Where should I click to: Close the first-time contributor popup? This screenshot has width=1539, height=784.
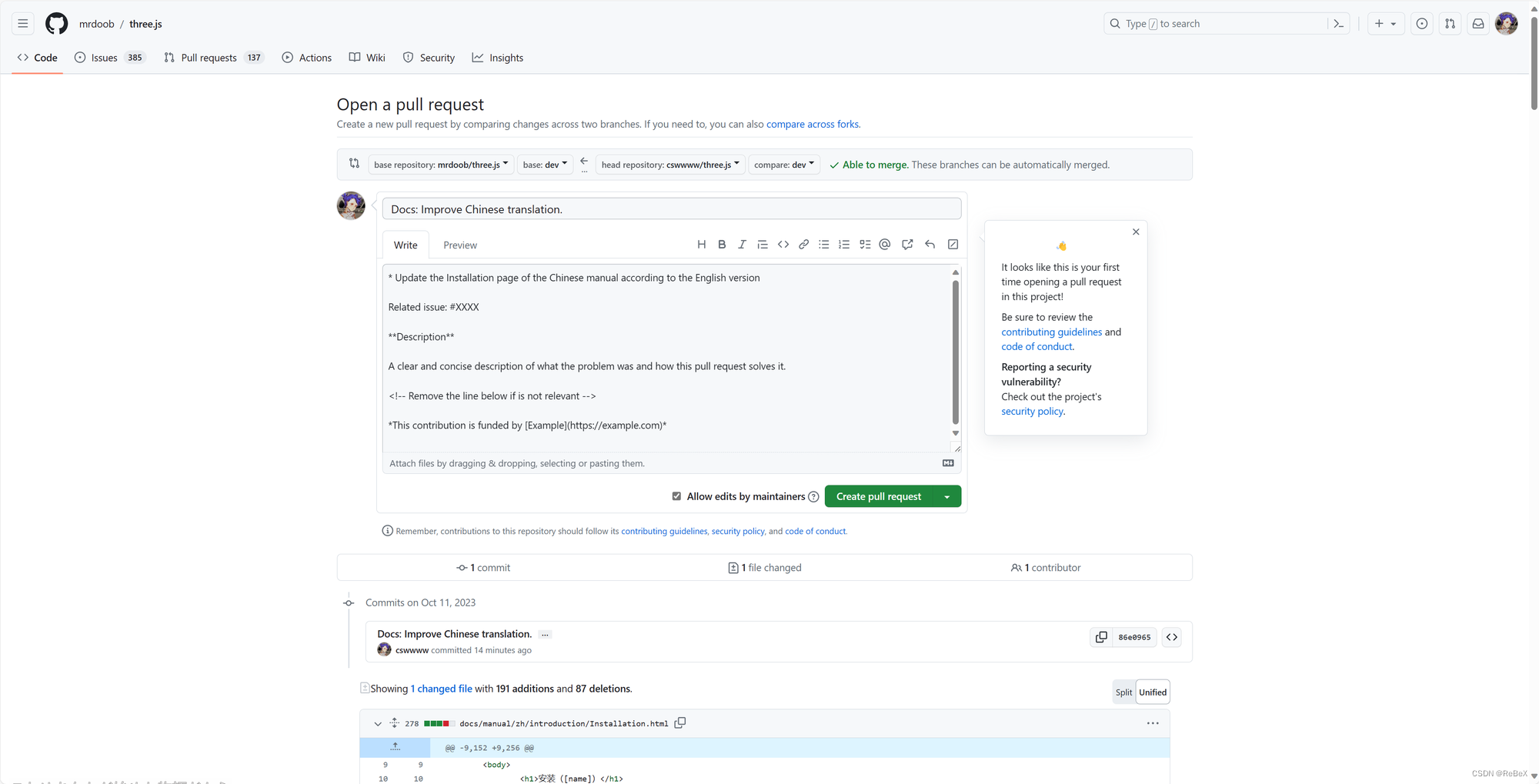(x=1136, y=232)
